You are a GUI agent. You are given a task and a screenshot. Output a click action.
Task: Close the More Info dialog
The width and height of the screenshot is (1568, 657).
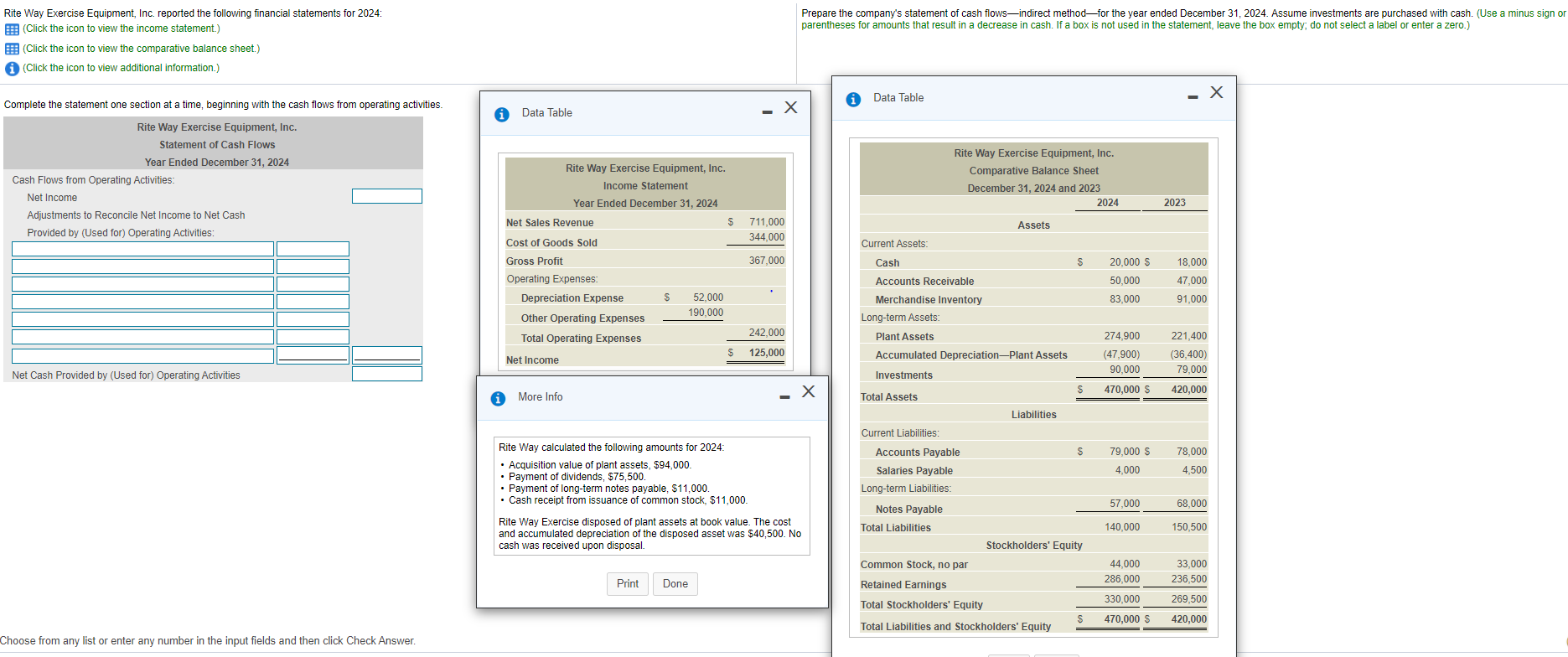coord(809,391)
